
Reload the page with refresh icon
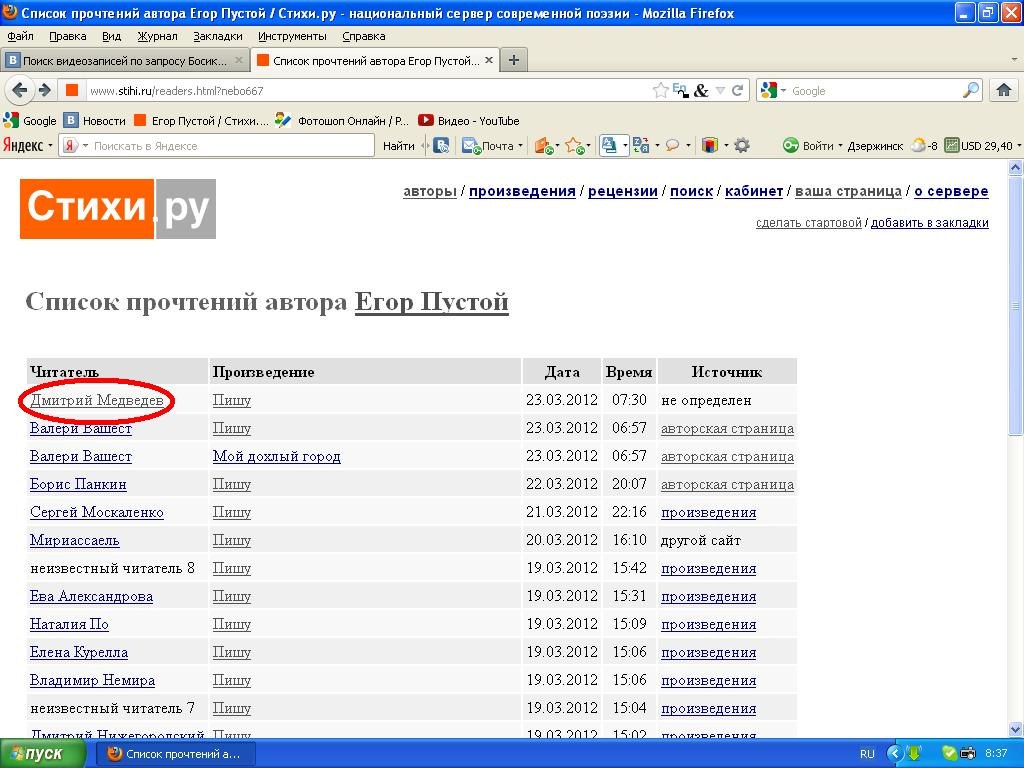738,90
